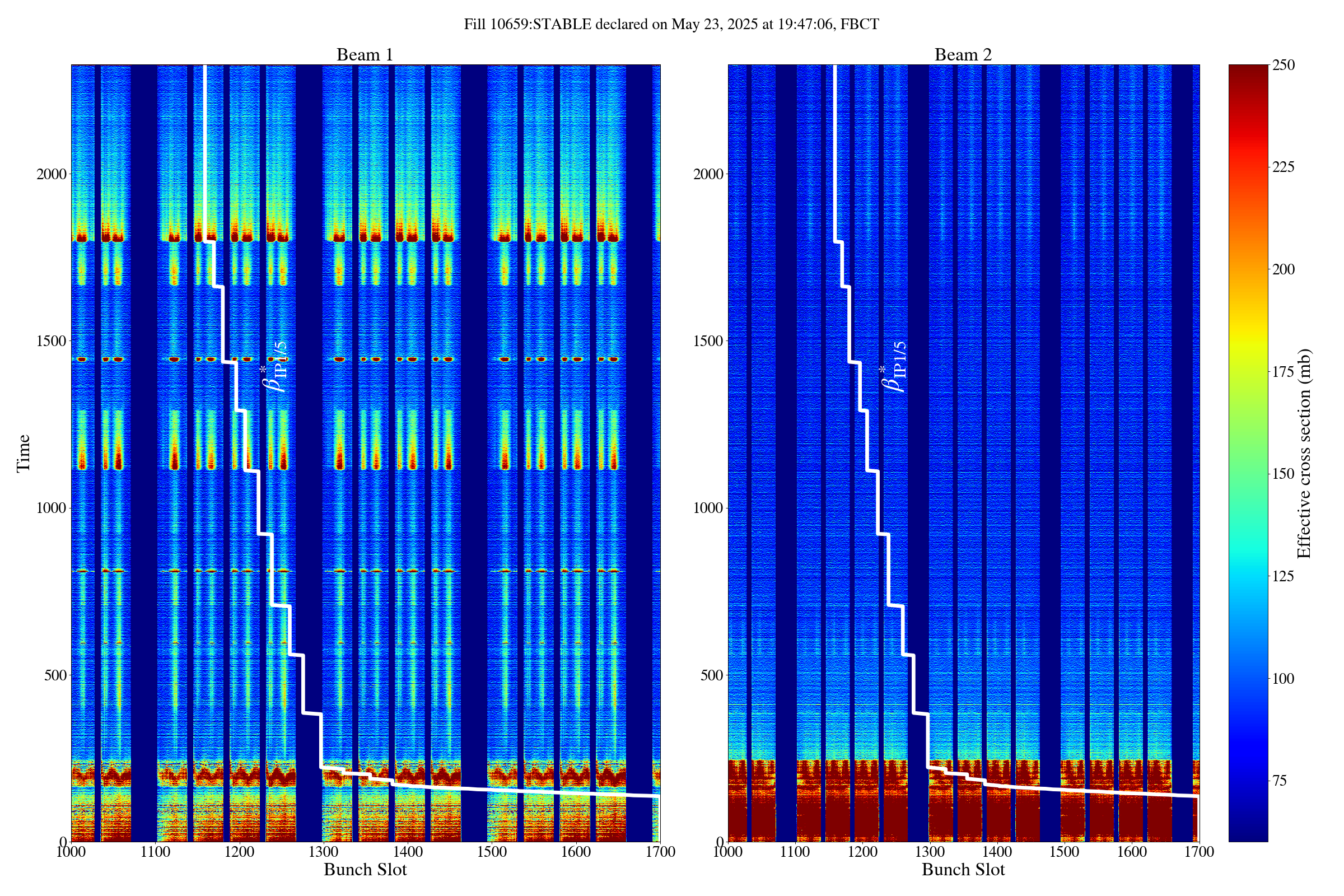Click the 1500 tick on the Beam 2 time axis
Screen dimensions: 1344x896
(x=708, y=341)
